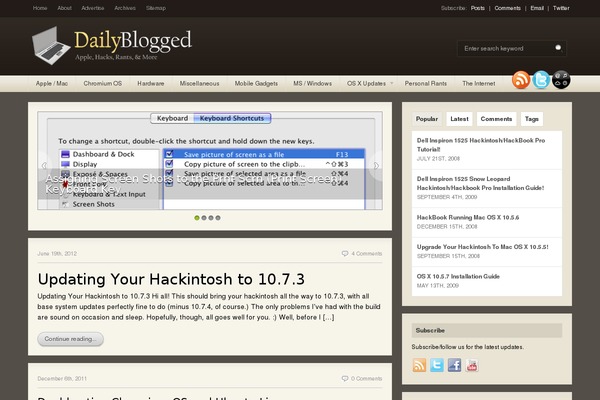Click the Home link in top bar
Viewport: 600px width, 400px height.
coord(40,8)
